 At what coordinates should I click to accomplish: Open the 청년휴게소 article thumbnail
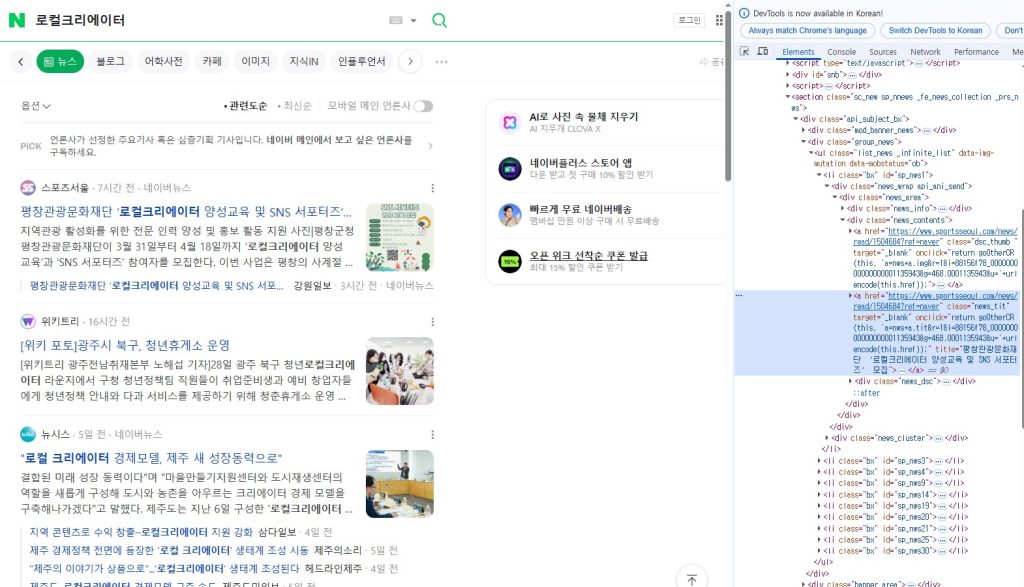pos(400,371)
